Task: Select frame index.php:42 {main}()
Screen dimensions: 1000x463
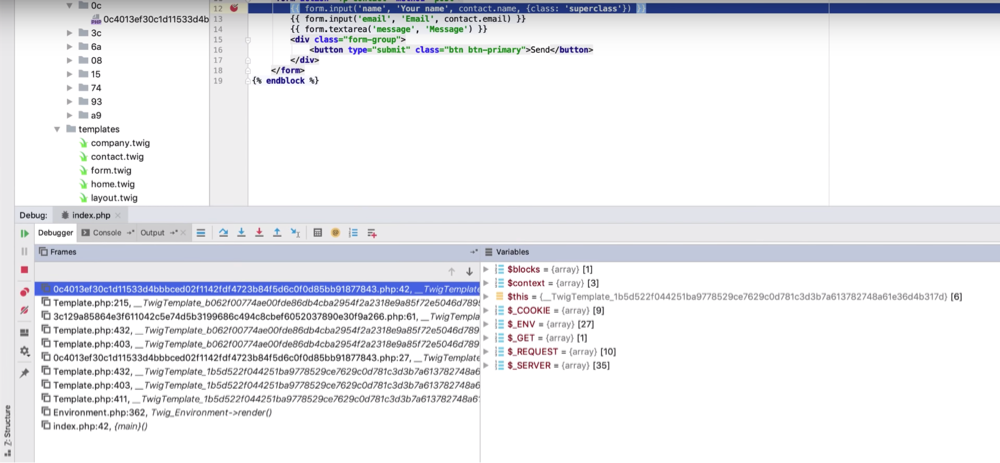Action: [x=257, y=426]
